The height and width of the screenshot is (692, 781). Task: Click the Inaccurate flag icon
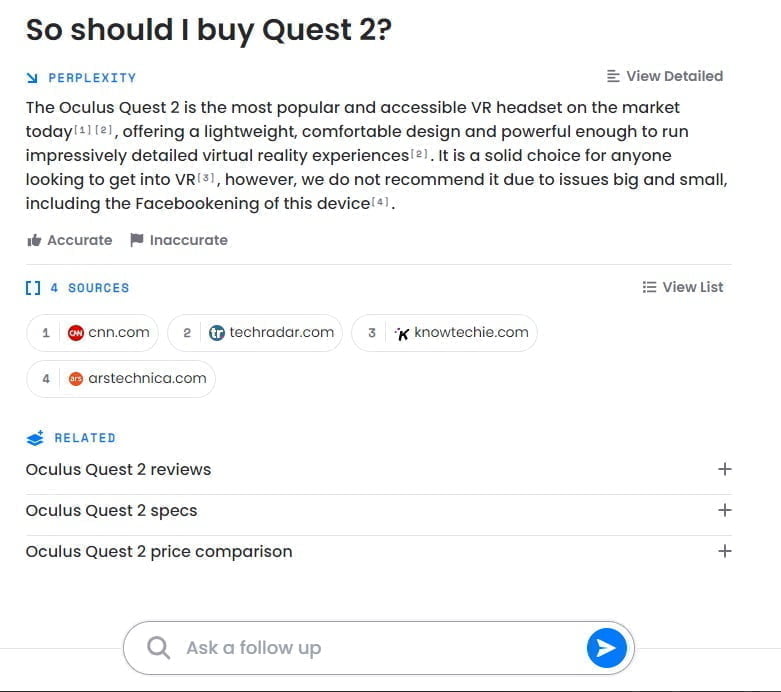coord(136,240)
